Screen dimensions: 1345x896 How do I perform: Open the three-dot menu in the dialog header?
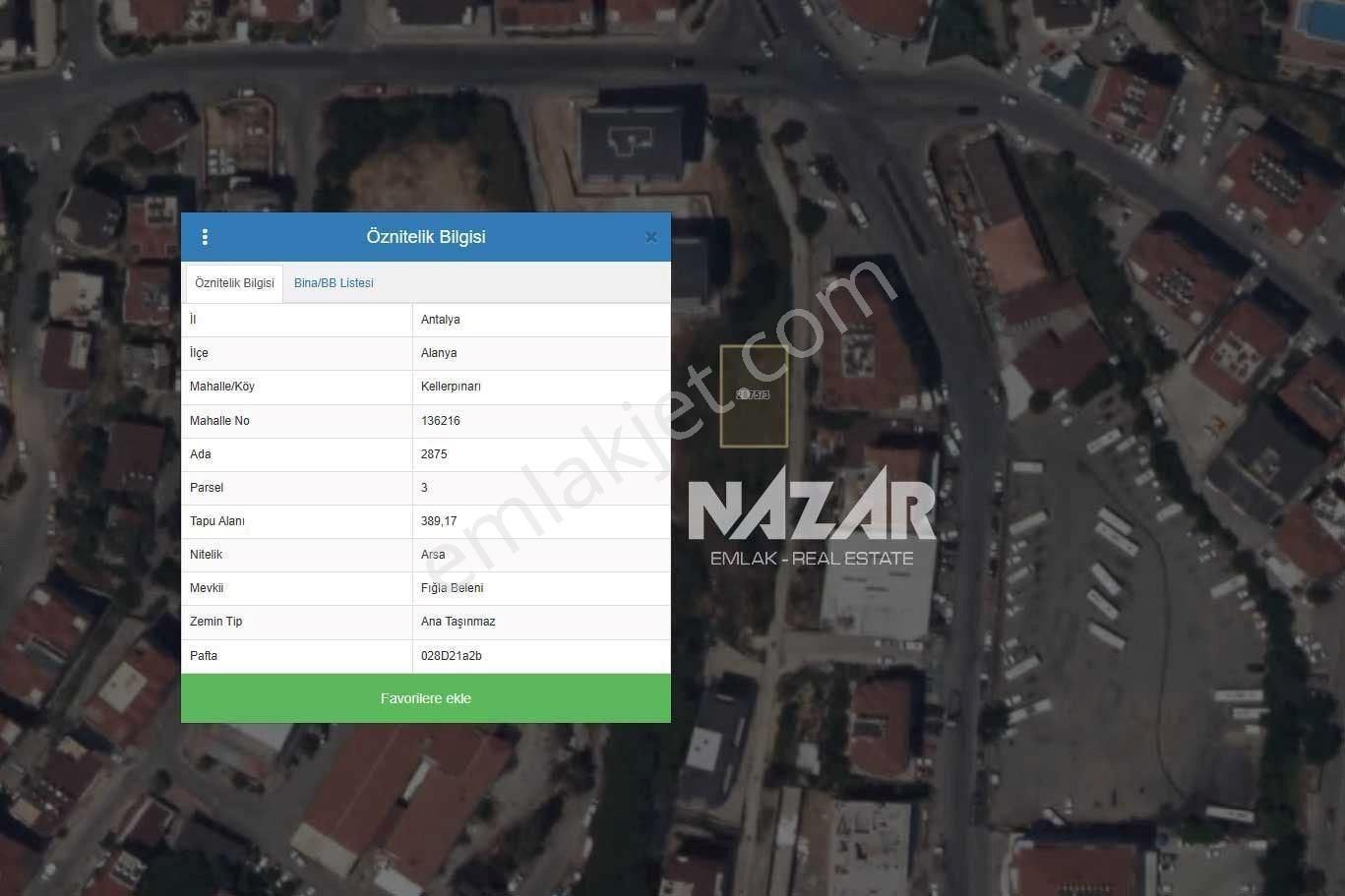coord(206,236)
